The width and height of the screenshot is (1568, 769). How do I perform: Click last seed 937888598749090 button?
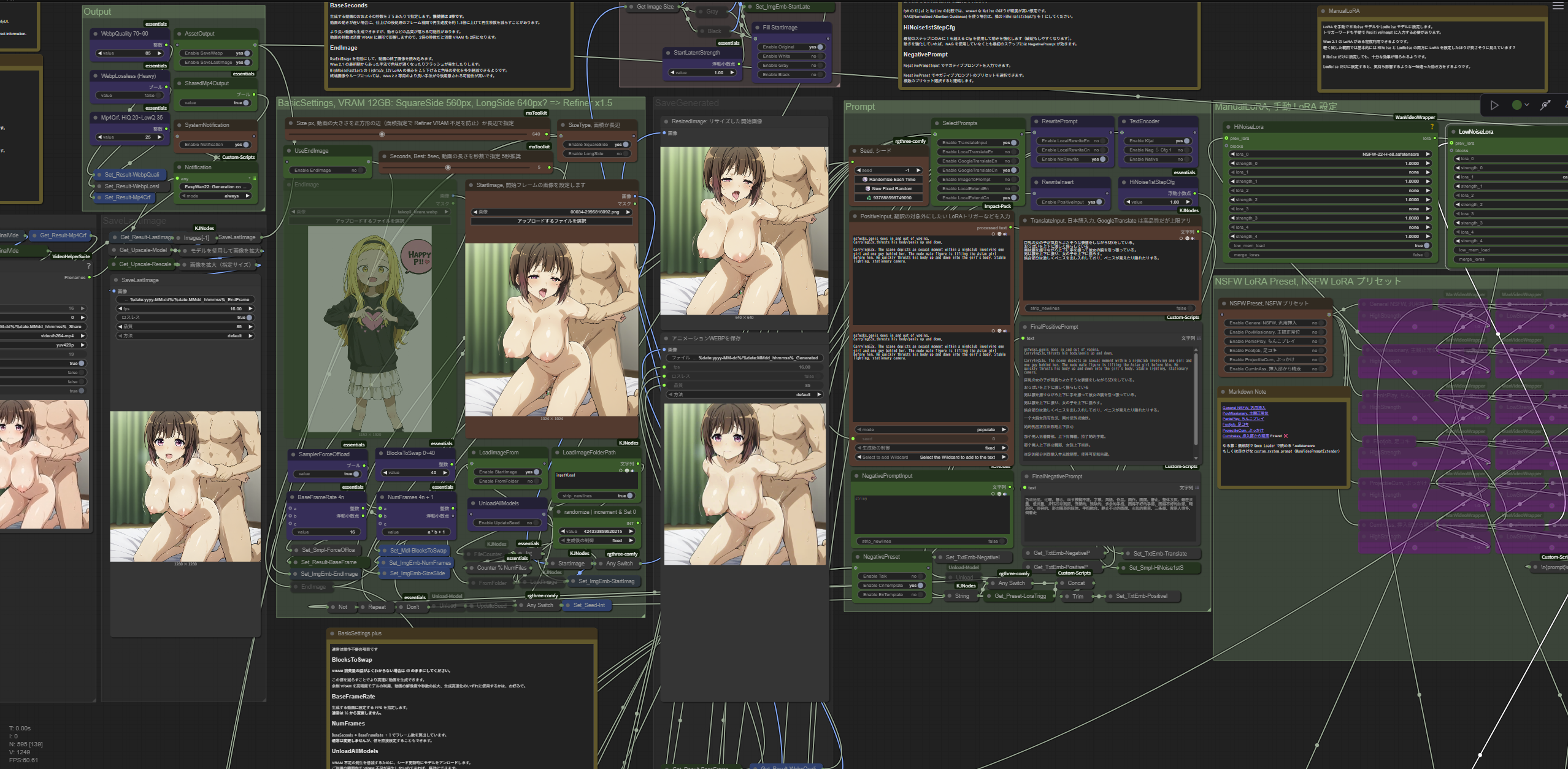point(888,198)
